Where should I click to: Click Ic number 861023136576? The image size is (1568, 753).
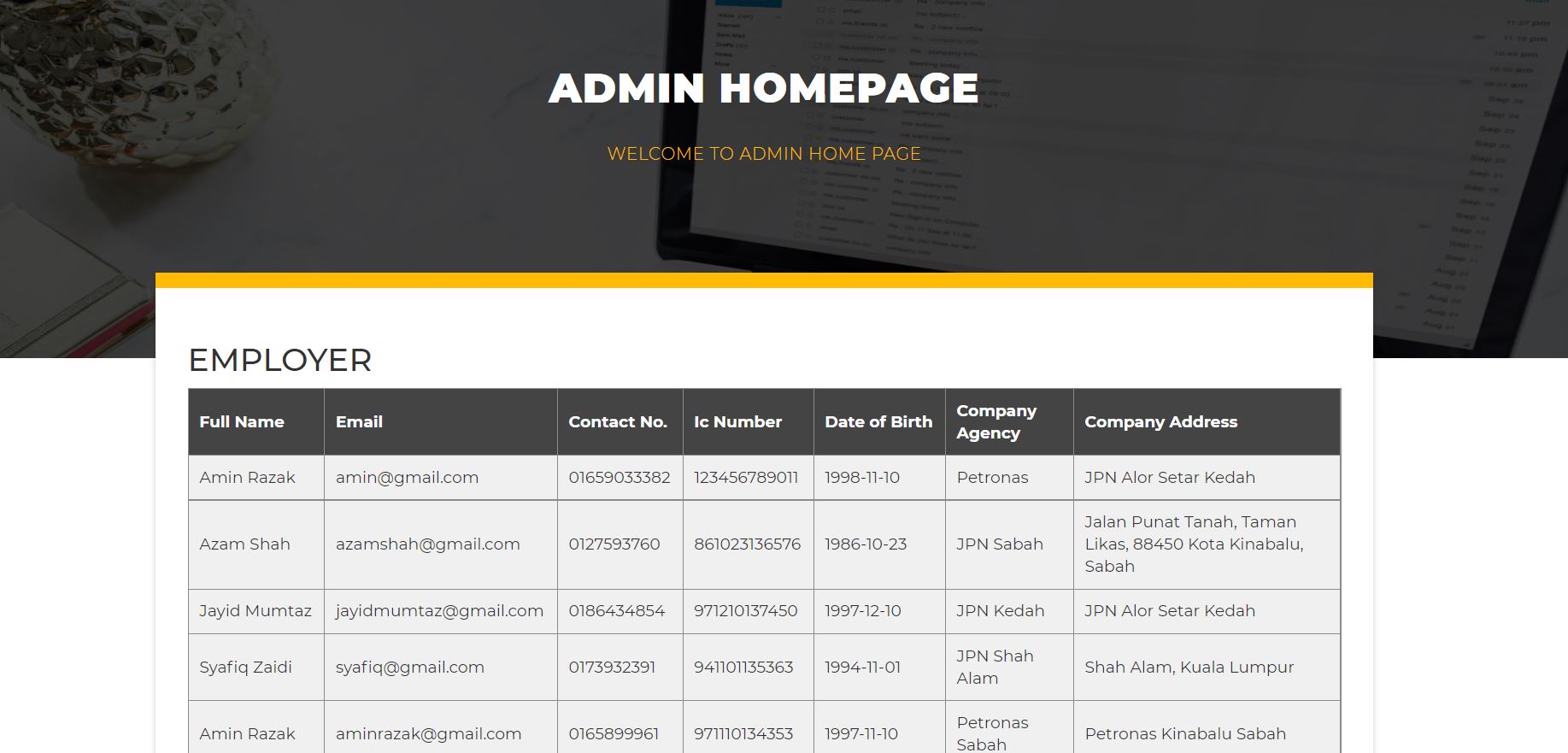point(747,544)
